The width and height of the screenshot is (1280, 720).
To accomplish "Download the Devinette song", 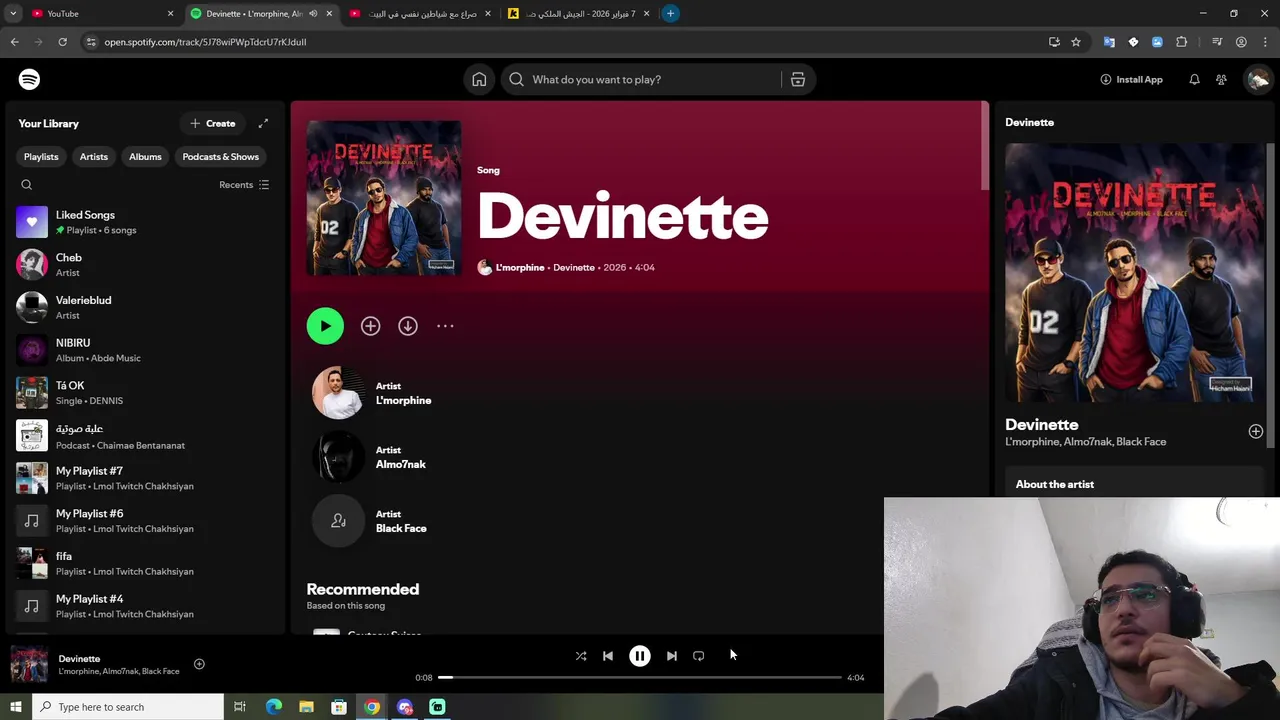I will (x=408, y=326).
